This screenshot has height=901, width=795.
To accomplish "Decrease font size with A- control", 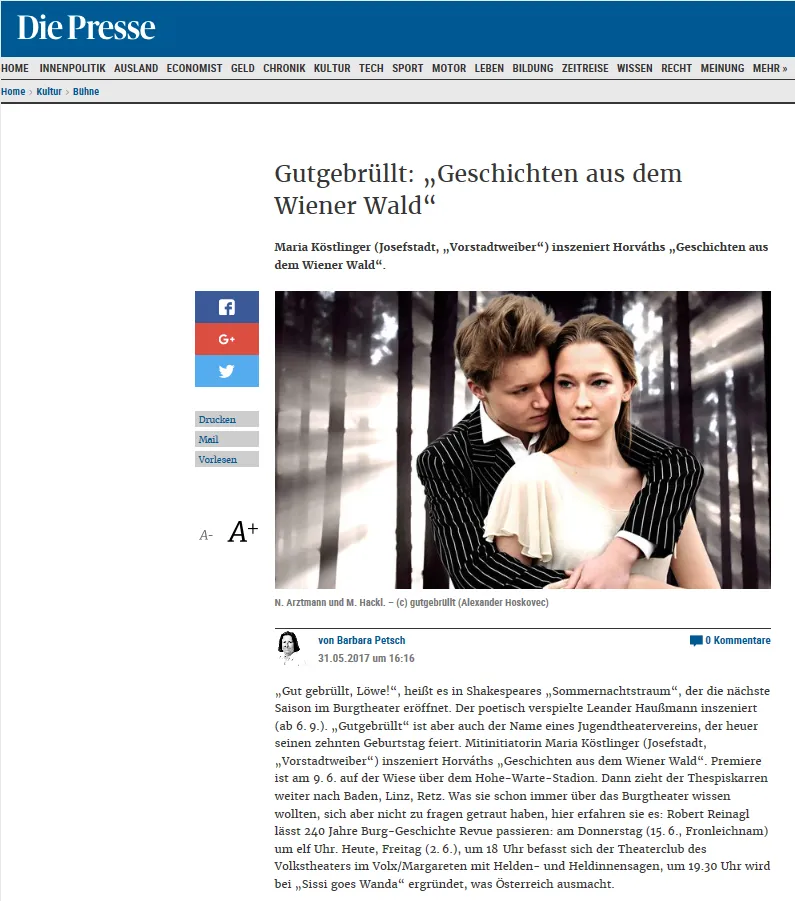I will pyautogui.click(x=206, y=536).
